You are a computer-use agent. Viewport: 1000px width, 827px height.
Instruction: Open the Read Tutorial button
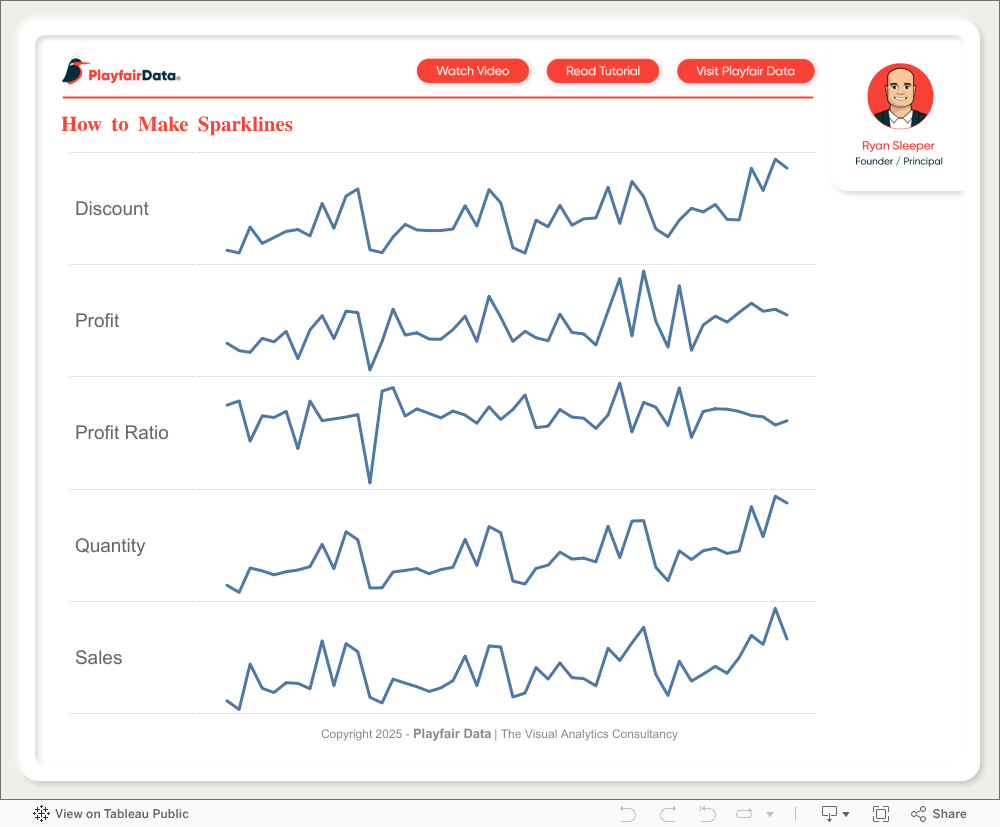pyautogui.click(x=603, y=71)
